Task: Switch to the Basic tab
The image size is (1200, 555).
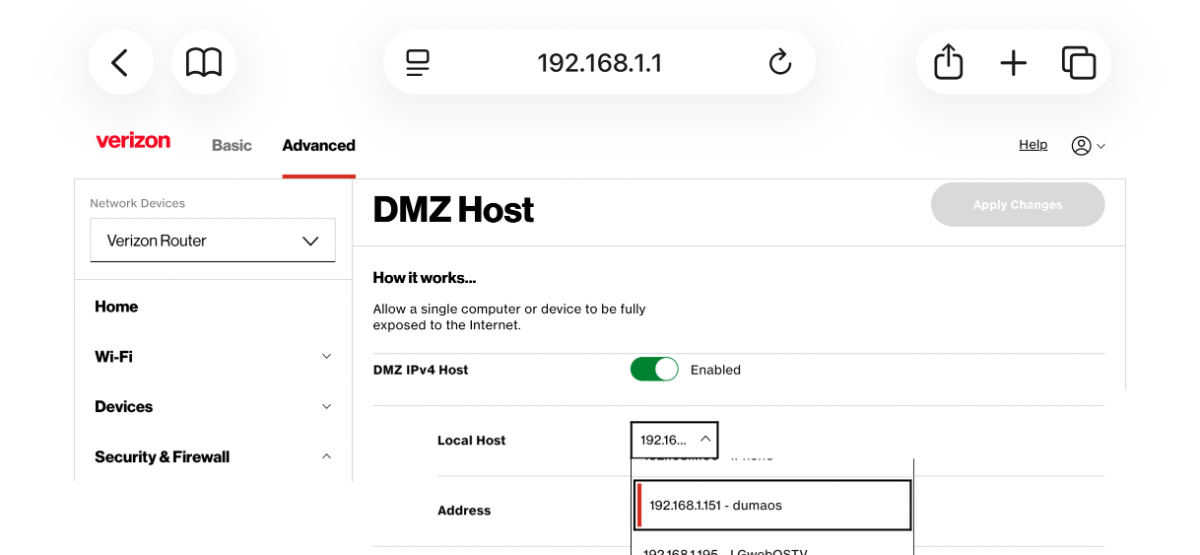Action: [x=231, y=145]
